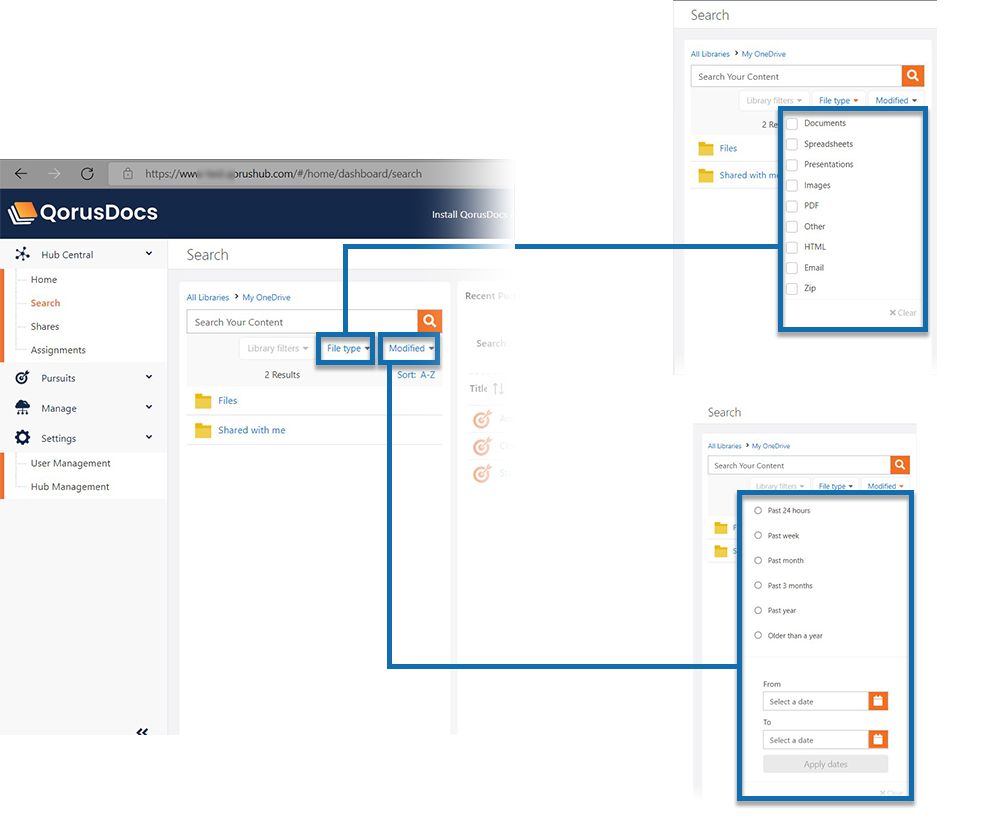Image resolution: width=1000 pixels, height=818 pixels.
Task: Click the Manage cloud icon
Action: 22,407
